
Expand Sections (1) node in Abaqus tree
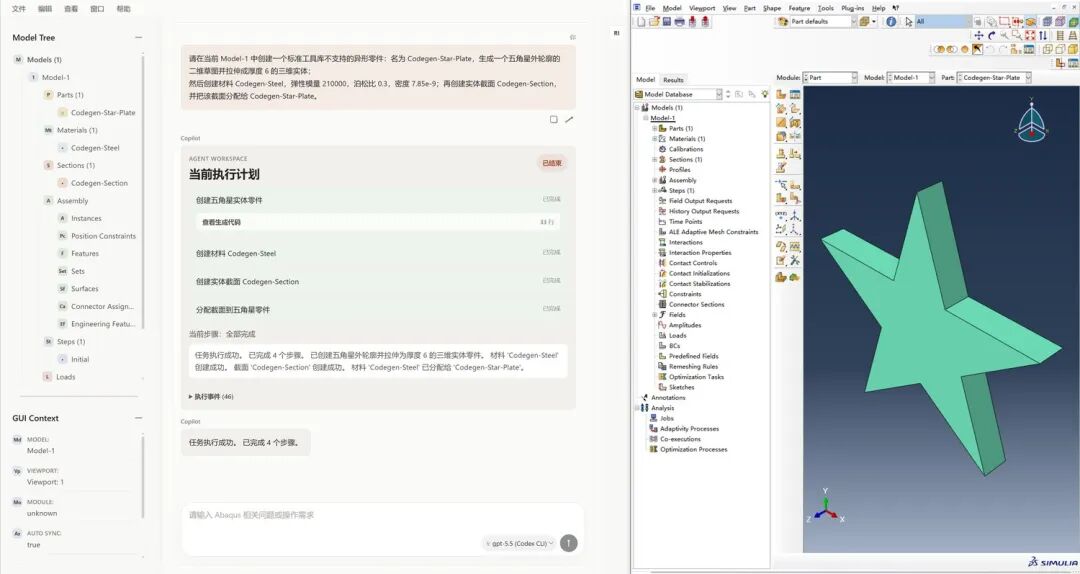point(654,159)
